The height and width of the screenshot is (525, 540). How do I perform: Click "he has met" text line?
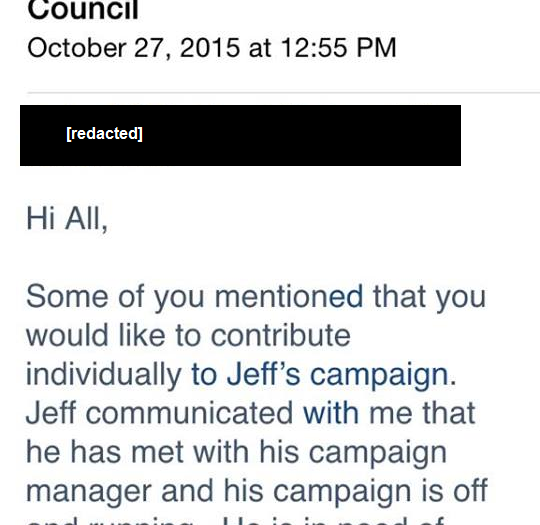click(105, 452)
